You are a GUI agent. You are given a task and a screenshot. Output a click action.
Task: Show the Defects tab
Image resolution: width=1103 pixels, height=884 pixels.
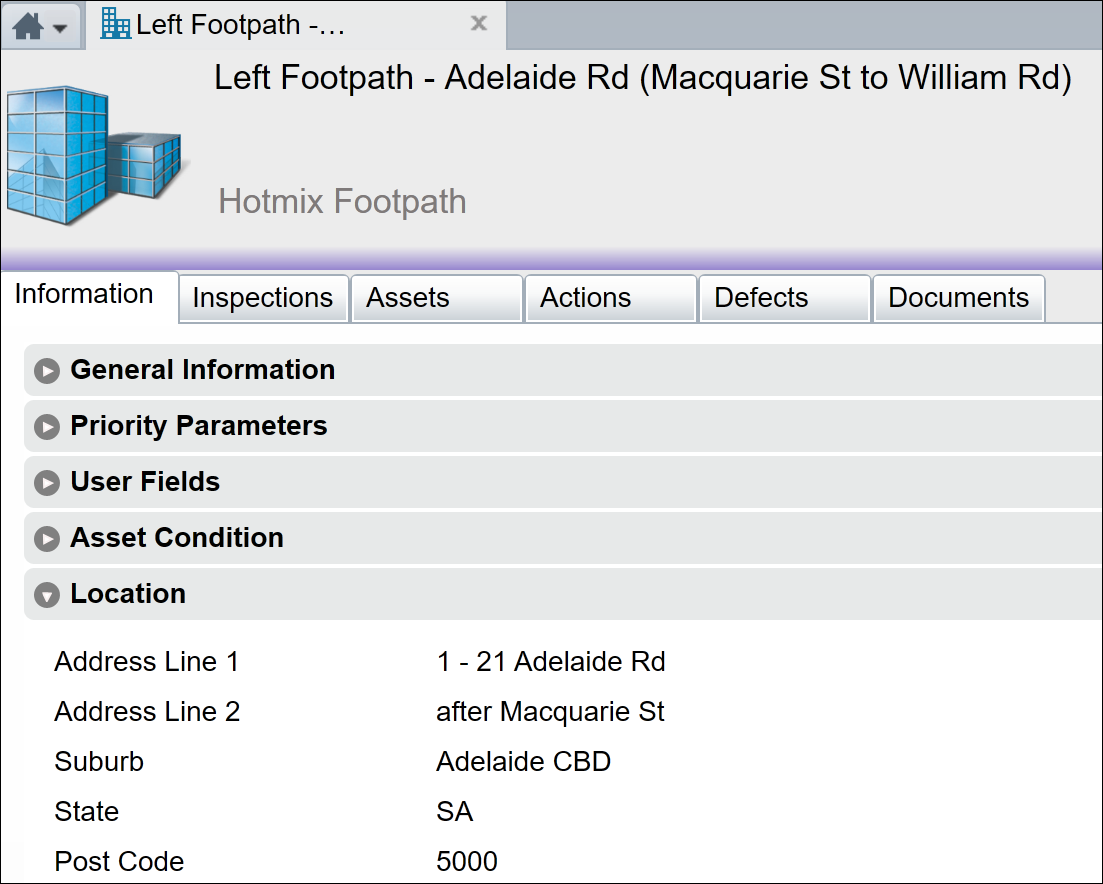click(761, 298)
